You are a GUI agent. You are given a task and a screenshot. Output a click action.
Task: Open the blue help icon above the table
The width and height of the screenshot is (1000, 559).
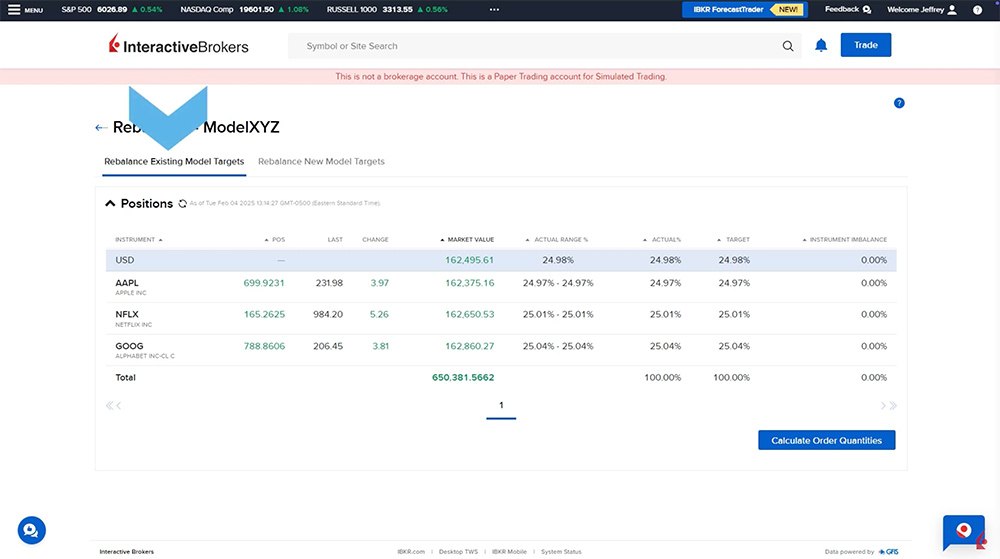tap(899, 103)
